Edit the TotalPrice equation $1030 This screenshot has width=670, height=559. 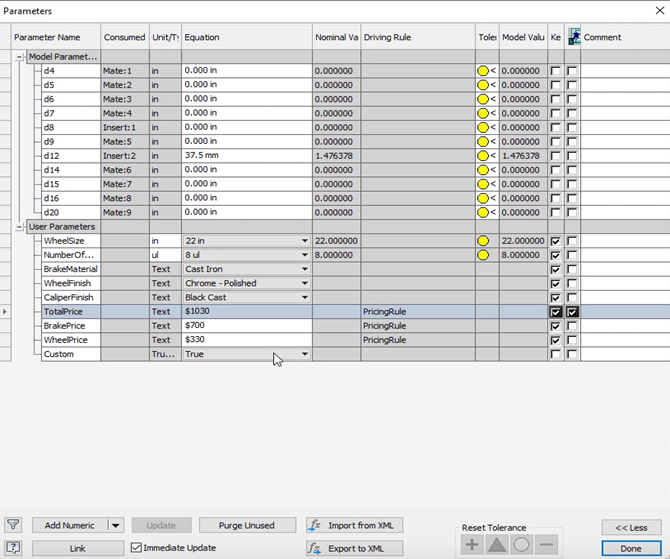coord(247,311)
